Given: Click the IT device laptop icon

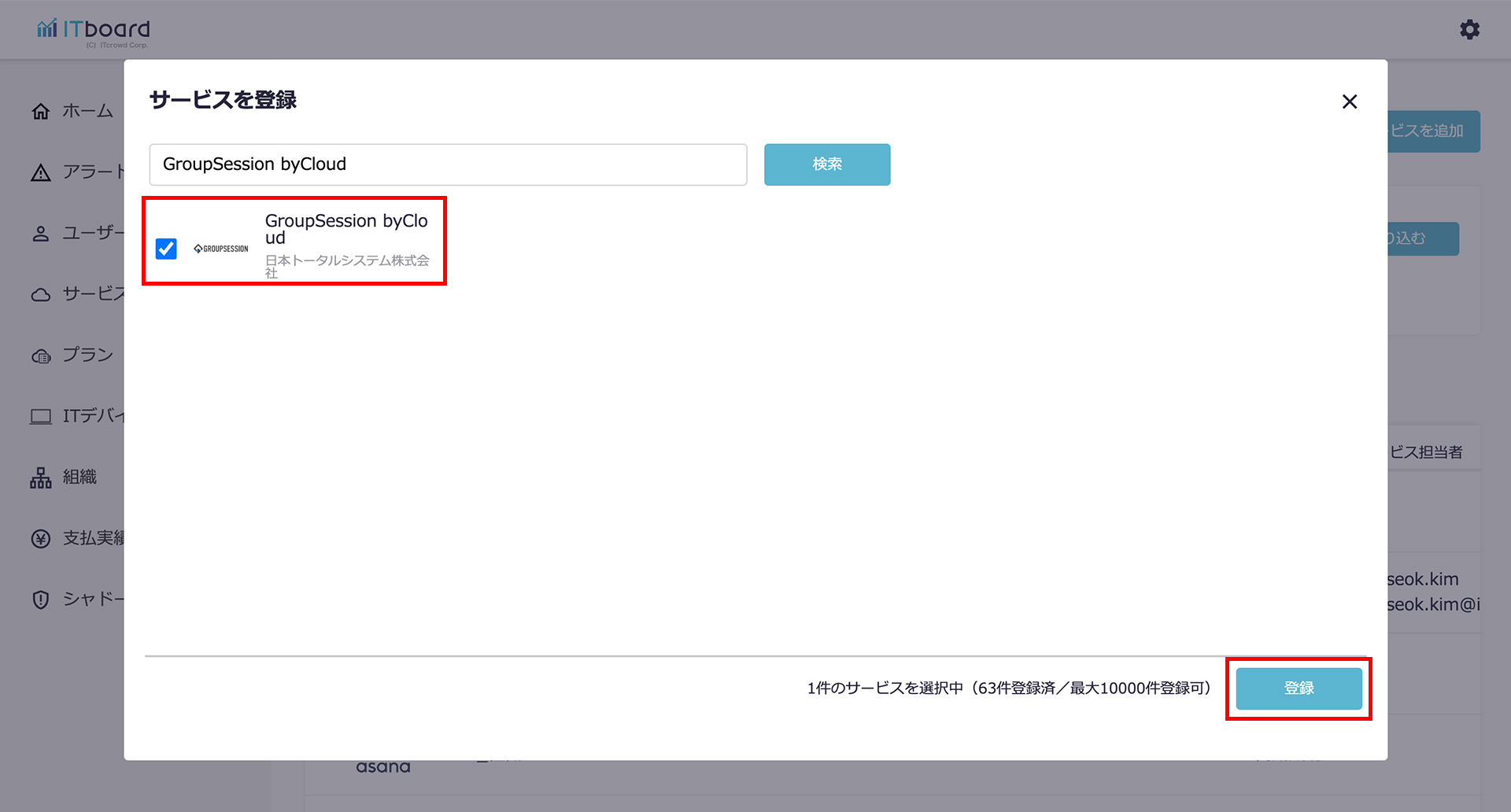Looking at the screenshot, I should [x=41, y=417].
